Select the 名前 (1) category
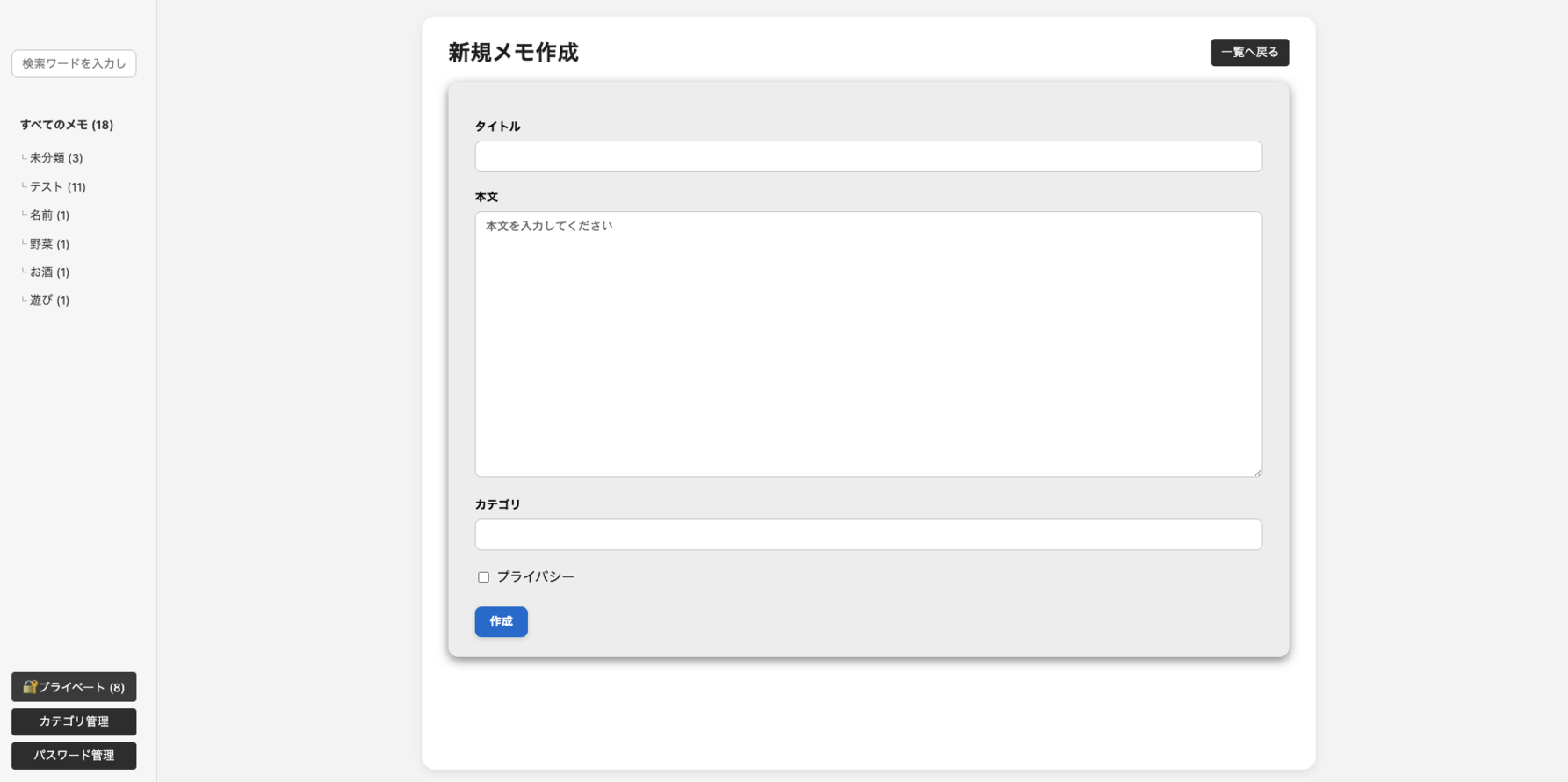The height and width of the screenshot is (782, 1568). (49, 214)
